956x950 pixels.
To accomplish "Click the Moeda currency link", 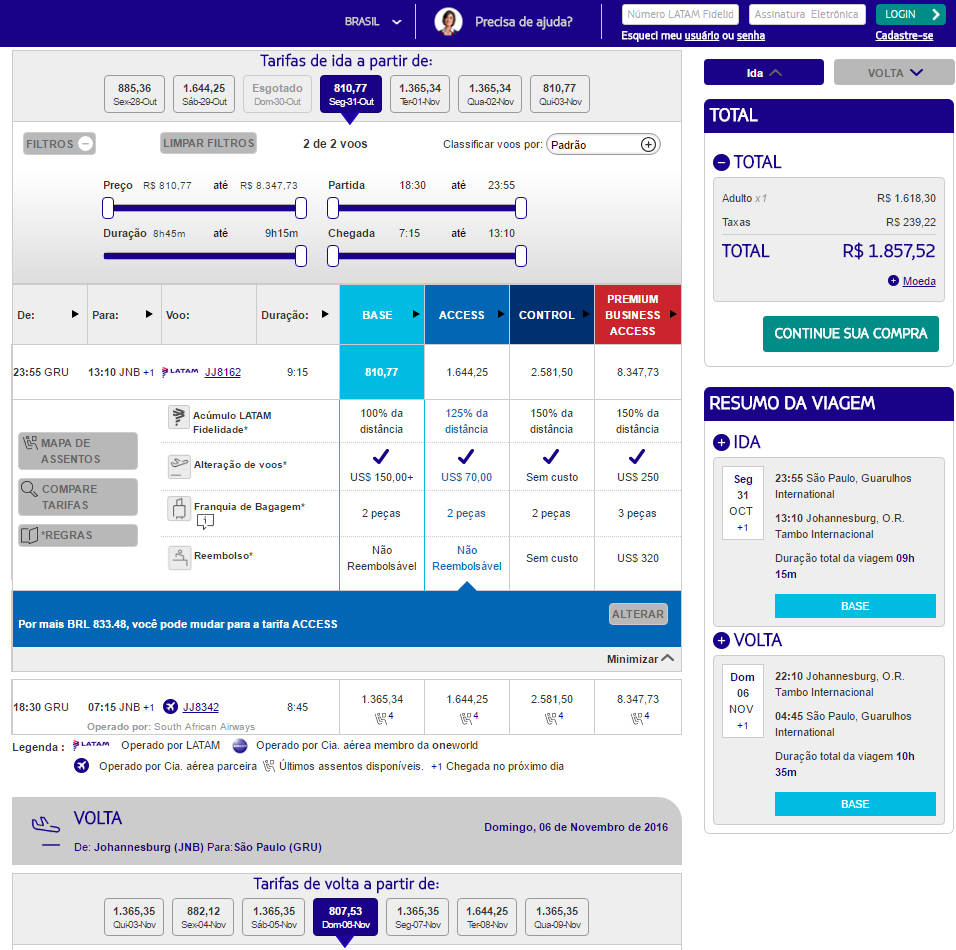I will [x=919, y=281].
